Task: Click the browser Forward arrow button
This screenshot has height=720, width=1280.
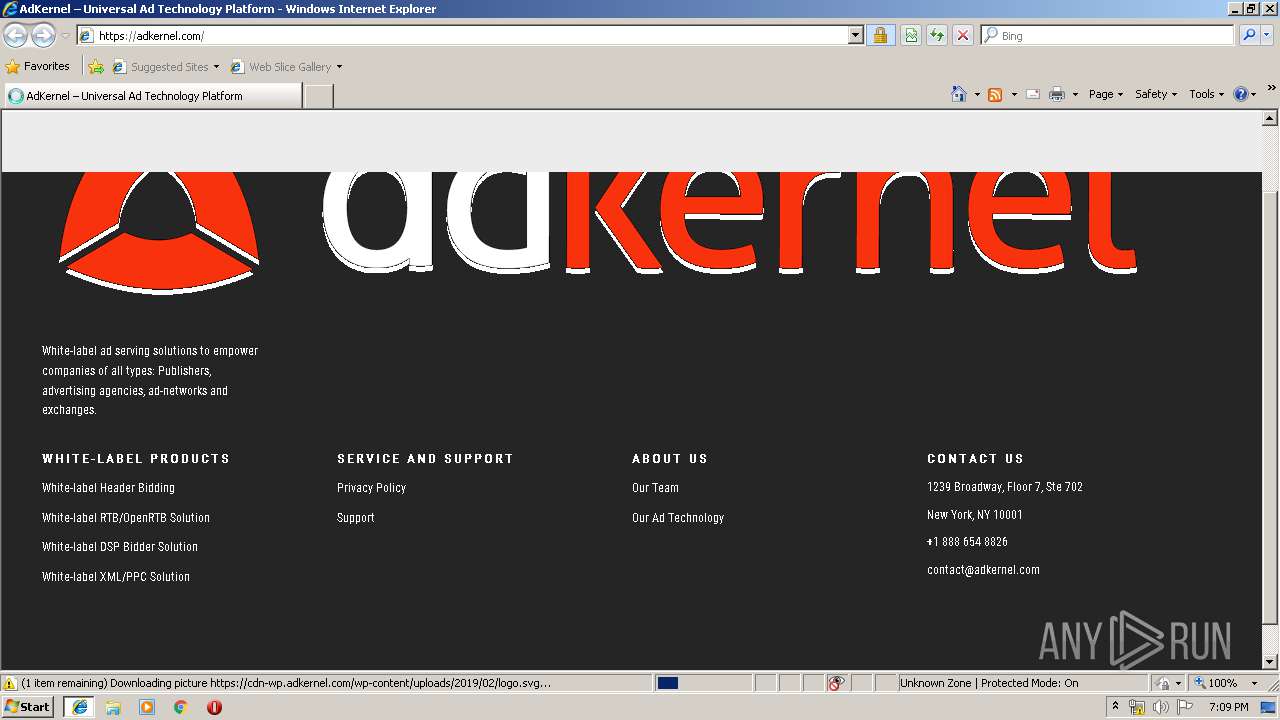Action: tap(43, 36)
